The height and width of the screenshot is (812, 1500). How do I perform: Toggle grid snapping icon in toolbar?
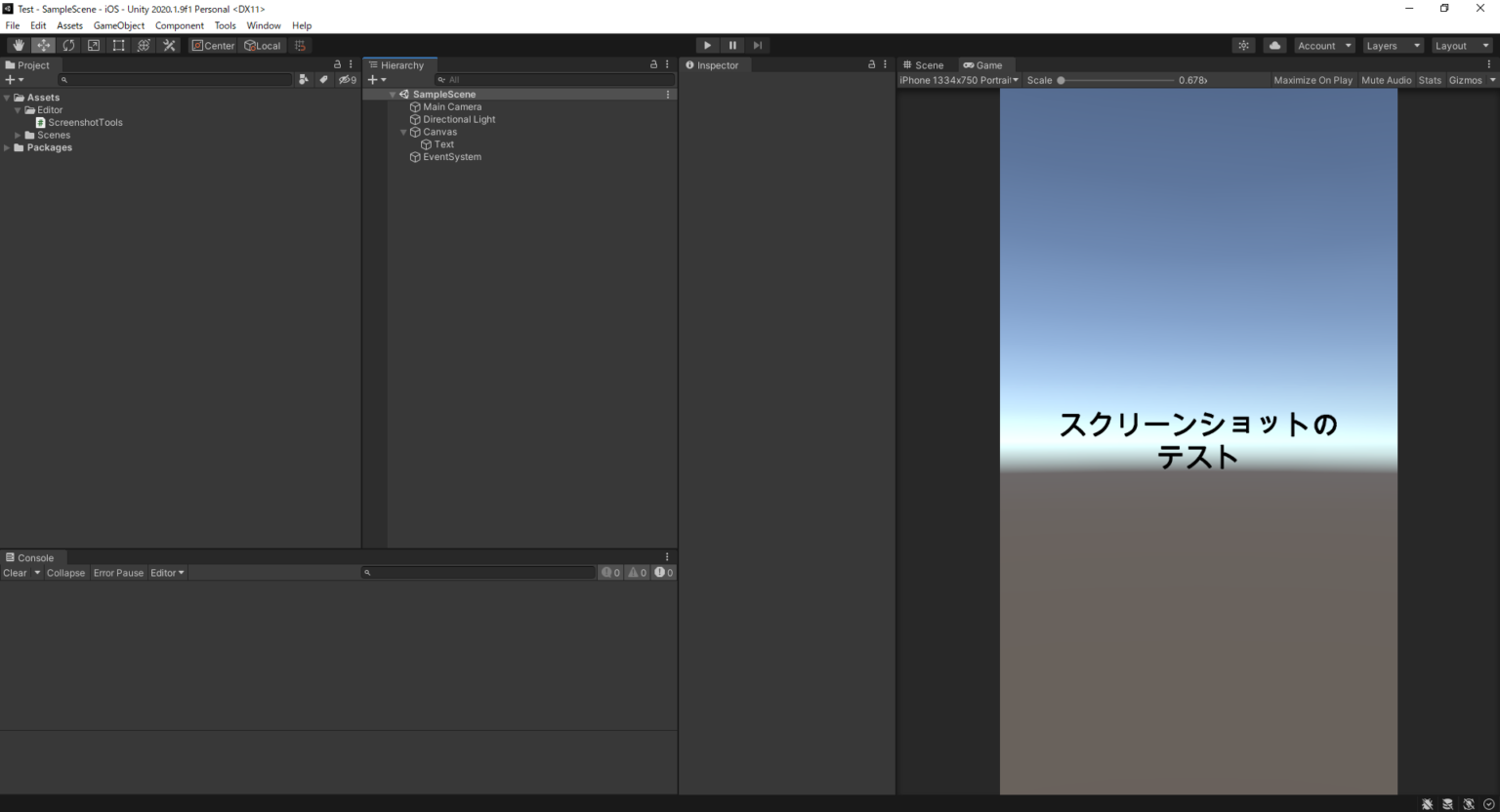coord(301,46)
